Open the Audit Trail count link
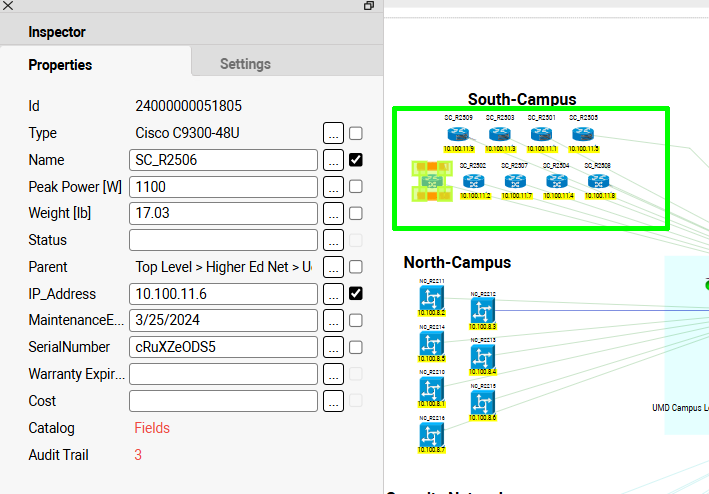 pyautogui.click(x=139, y=455)
